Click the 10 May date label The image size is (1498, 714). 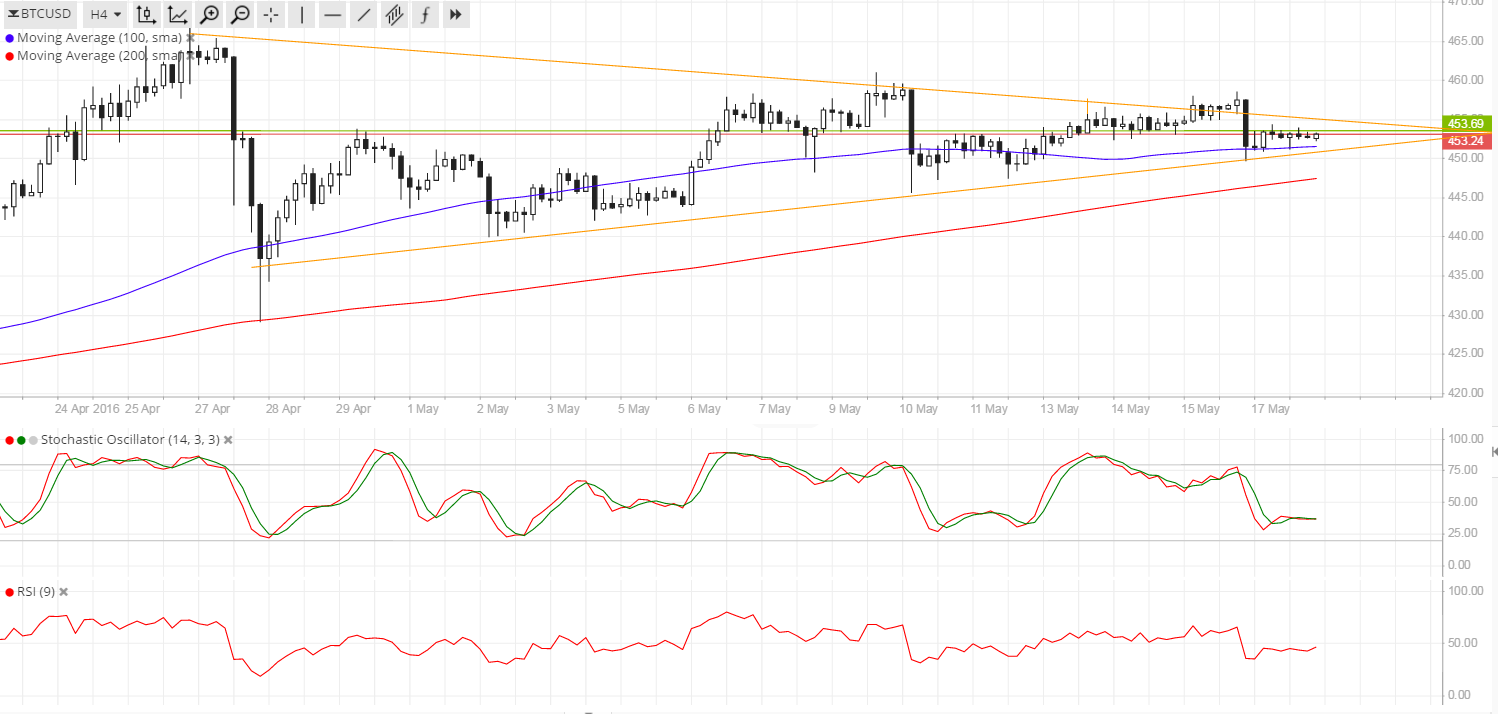click(x=919, y=409)
